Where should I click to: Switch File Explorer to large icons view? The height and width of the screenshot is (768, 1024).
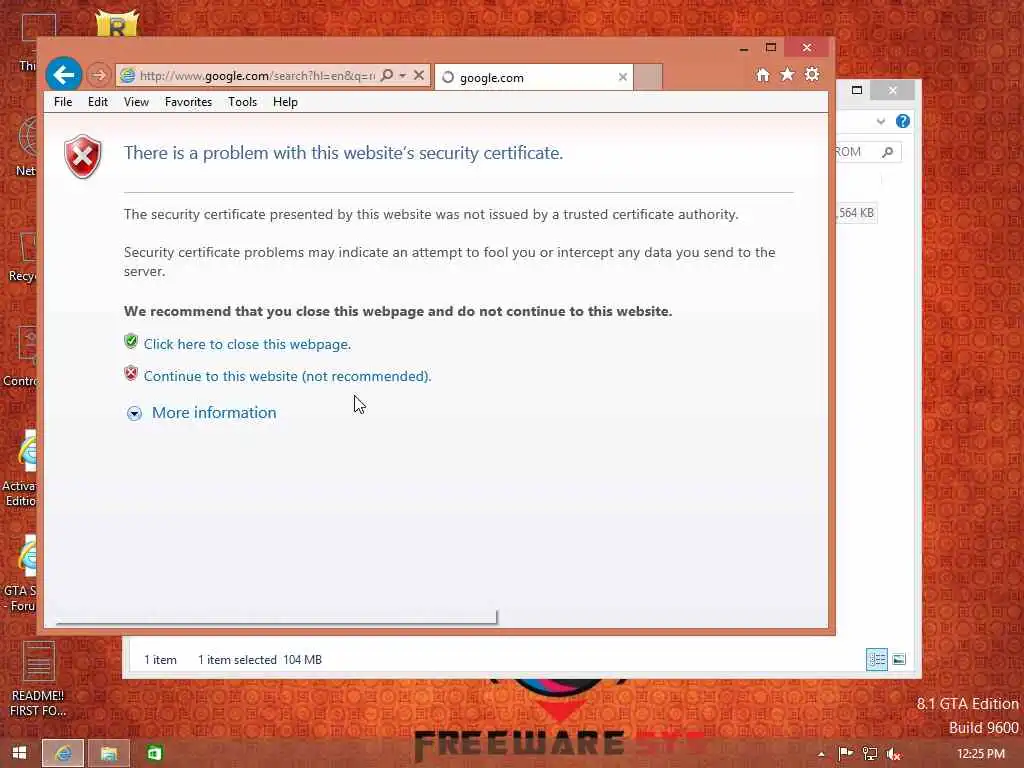(x=899, y=660)
